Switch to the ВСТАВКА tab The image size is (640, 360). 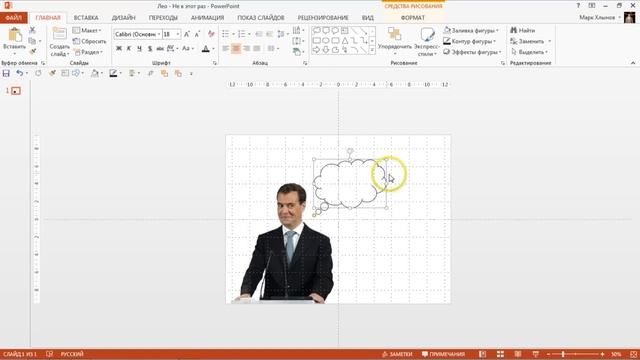(x=86, y=18)
